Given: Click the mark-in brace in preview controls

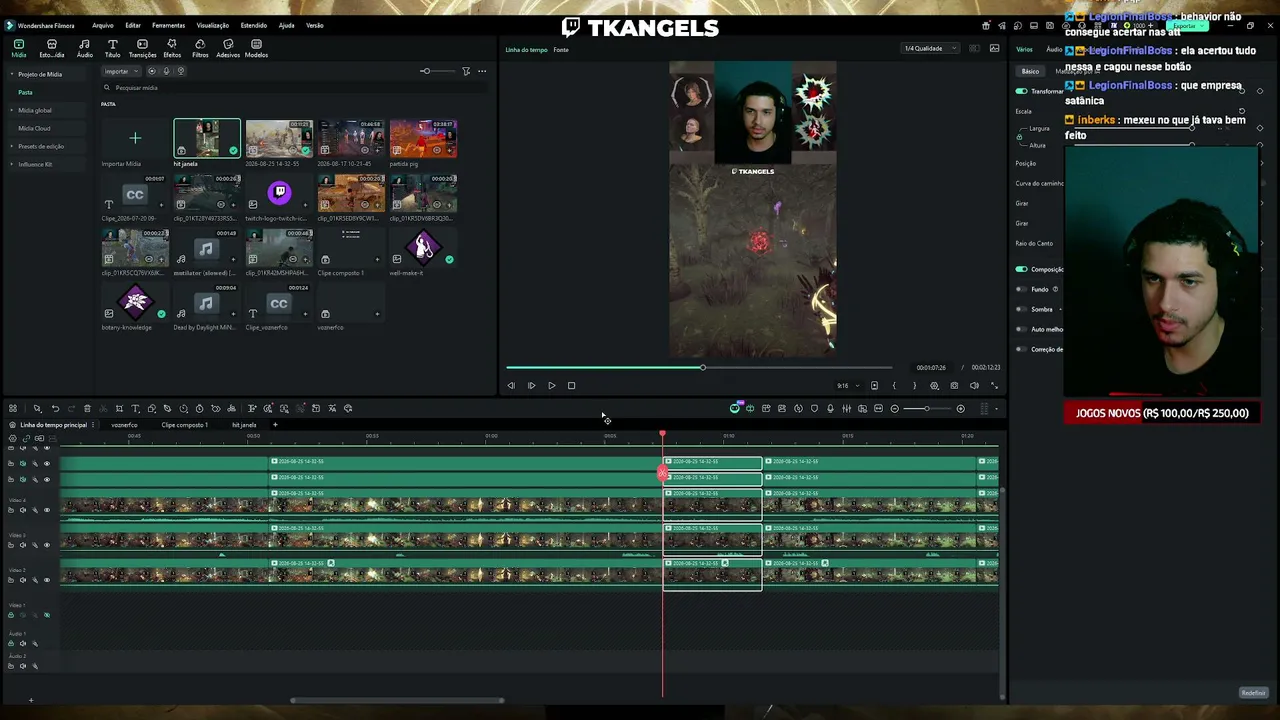Looking at the screenshot, I should (x=894, y=385).
